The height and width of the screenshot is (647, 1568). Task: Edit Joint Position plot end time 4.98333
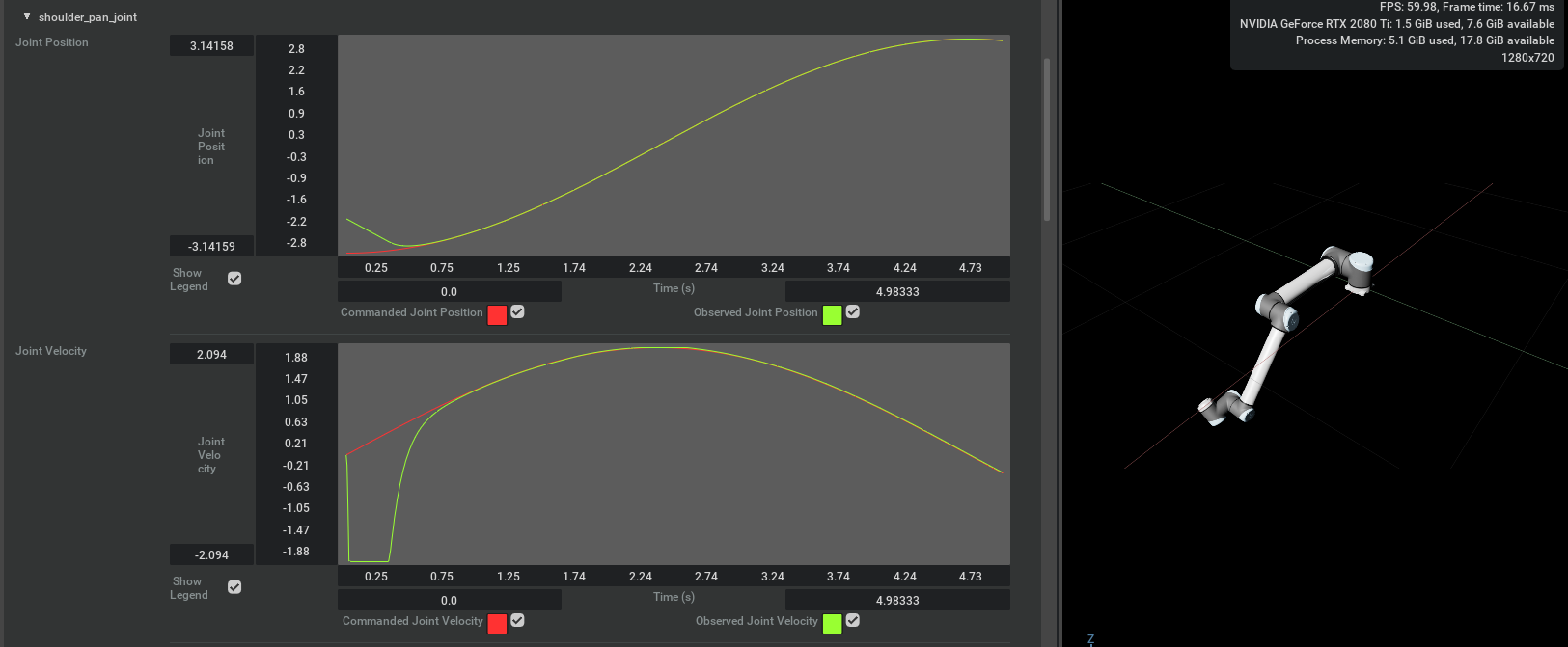(897, 291)
